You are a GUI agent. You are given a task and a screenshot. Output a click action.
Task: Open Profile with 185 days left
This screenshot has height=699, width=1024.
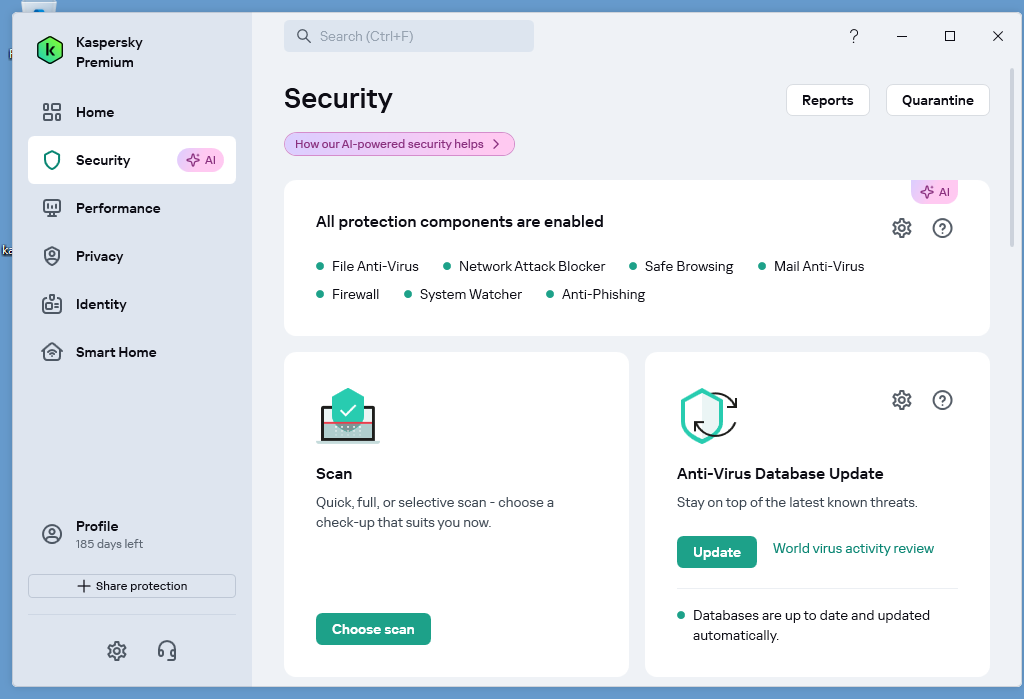pos(132,534)
